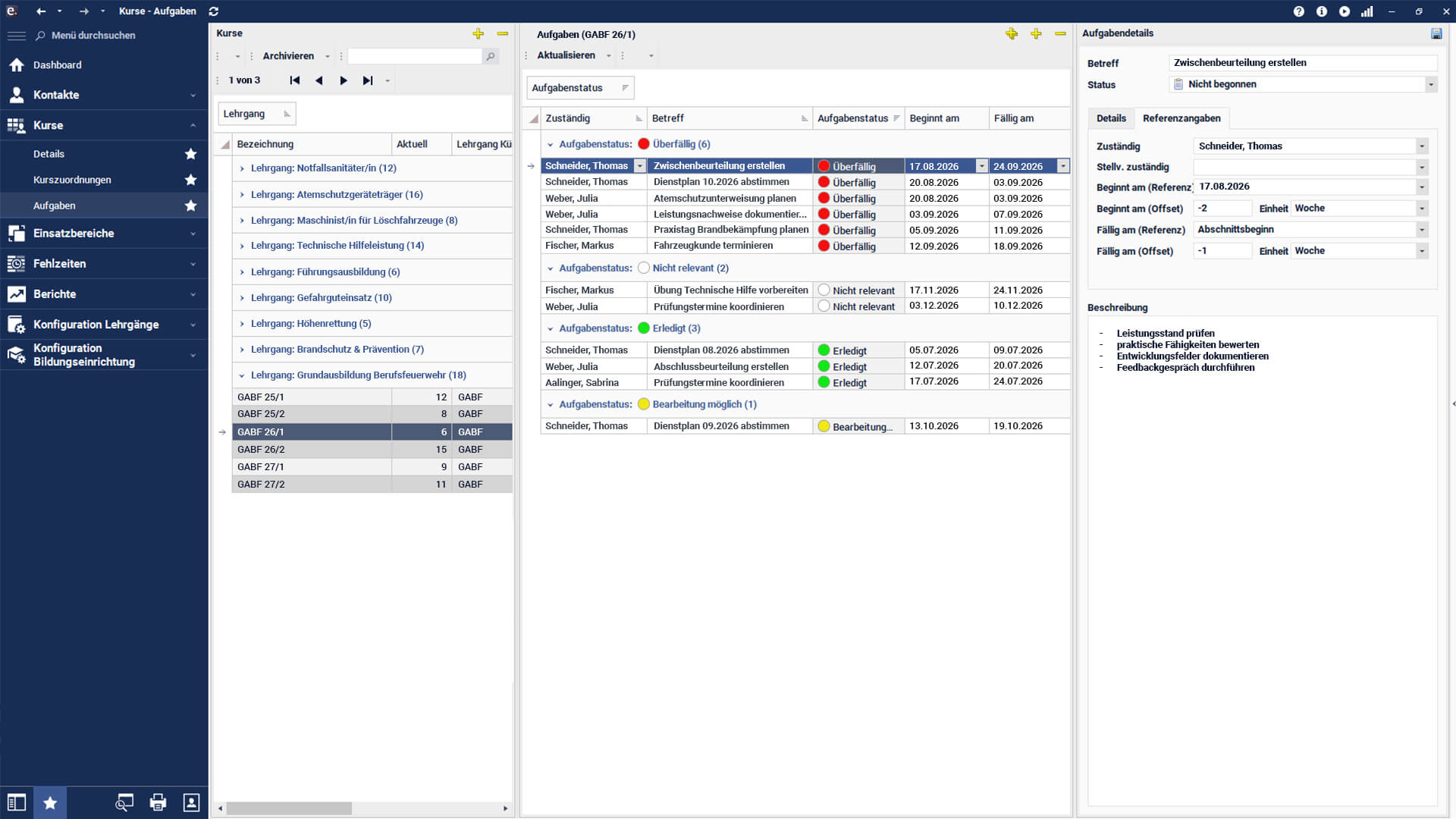Click the contact card icon in bottom bar

tap(191, 802)
